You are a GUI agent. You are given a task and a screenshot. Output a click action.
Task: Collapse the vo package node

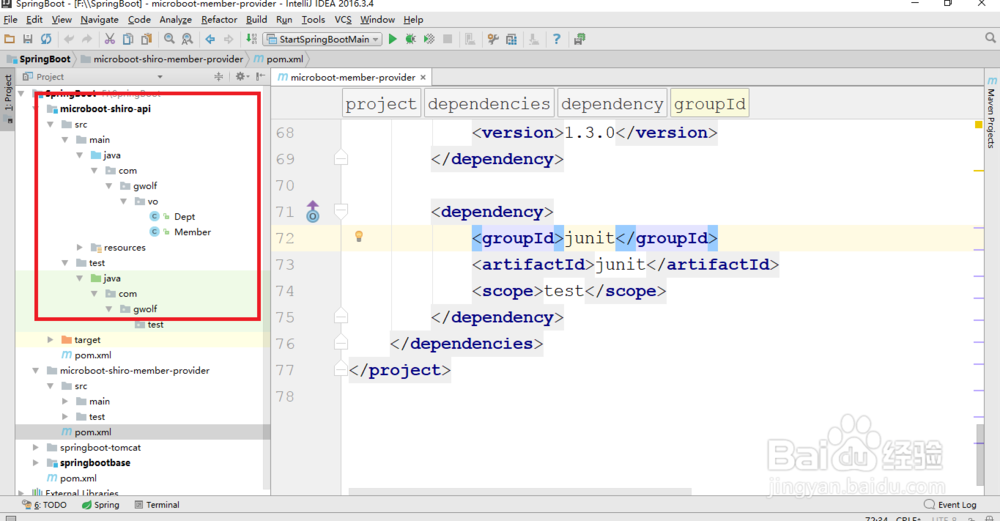point(124,202)
